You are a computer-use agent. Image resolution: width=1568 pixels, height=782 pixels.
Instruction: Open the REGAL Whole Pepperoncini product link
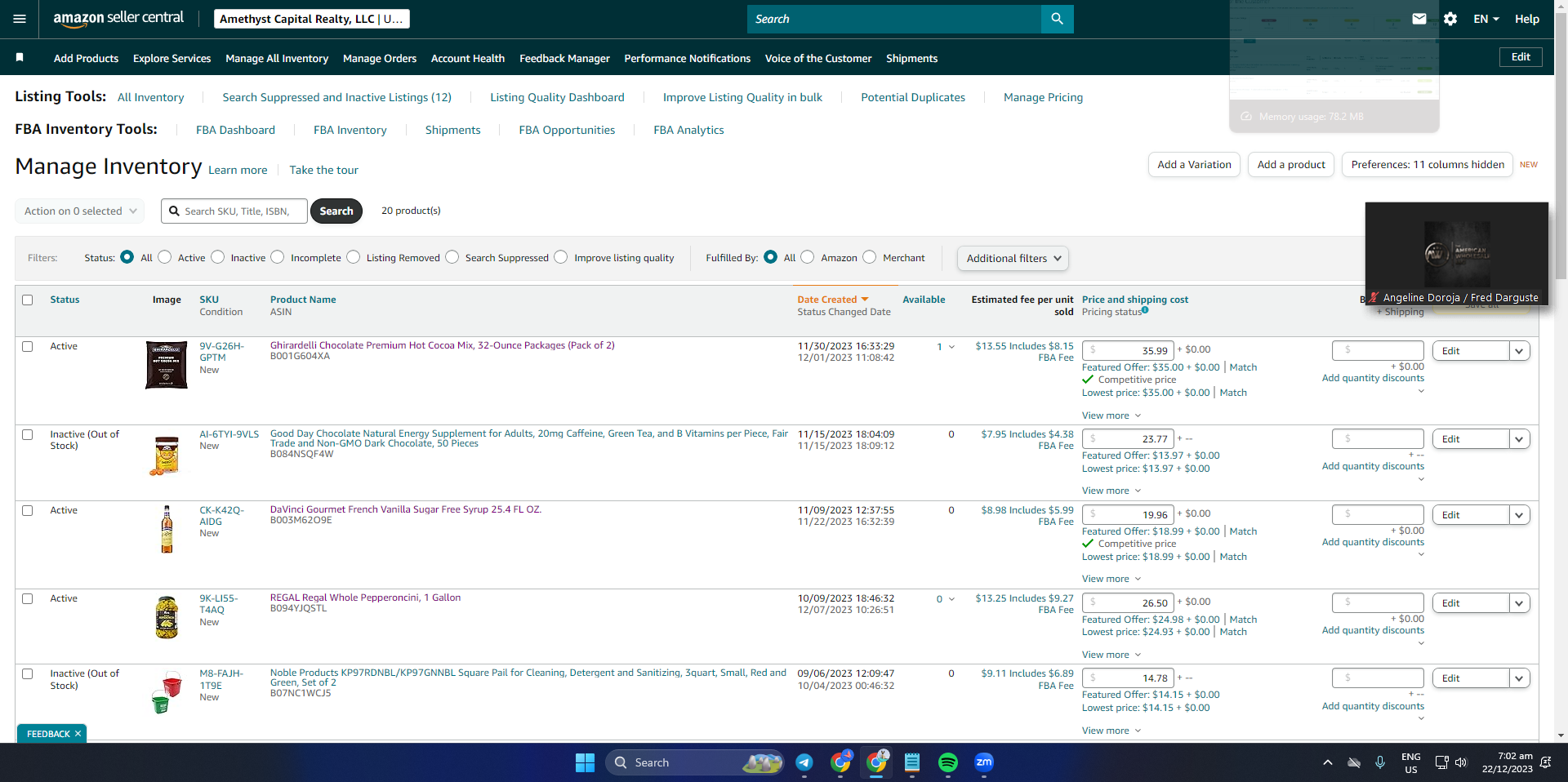pyautogui.click(x=365, y=598)
